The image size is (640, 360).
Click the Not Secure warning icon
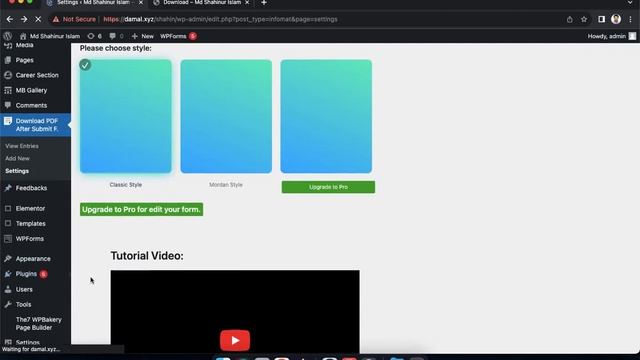point(56,19)
